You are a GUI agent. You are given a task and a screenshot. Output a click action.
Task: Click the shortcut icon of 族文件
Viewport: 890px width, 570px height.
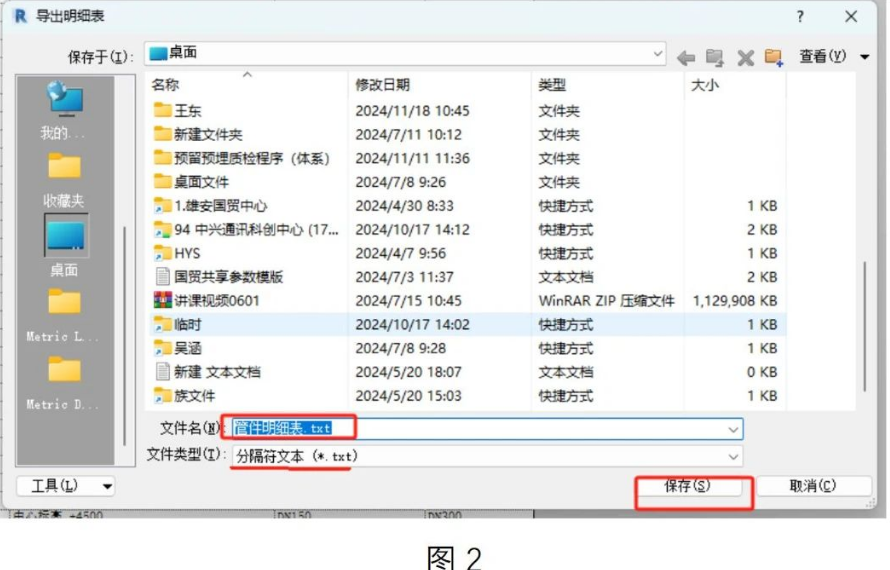[x=163, y=395]
